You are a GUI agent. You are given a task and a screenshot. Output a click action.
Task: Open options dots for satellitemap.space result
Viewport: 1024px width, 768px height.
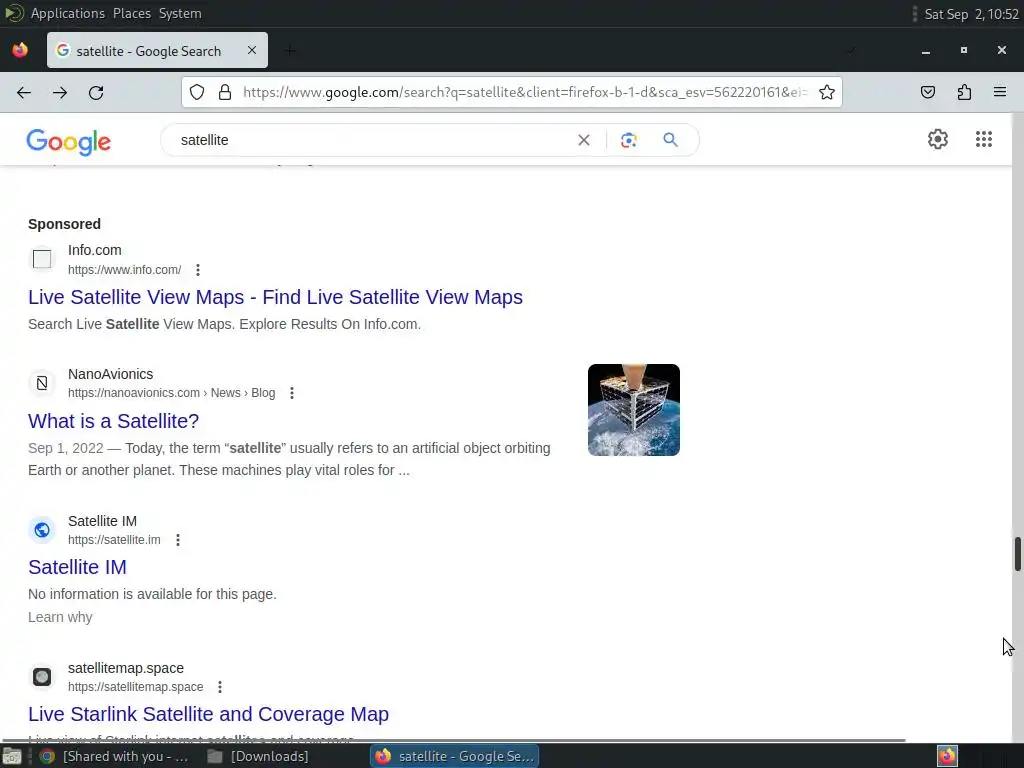(x=220, y=687)
